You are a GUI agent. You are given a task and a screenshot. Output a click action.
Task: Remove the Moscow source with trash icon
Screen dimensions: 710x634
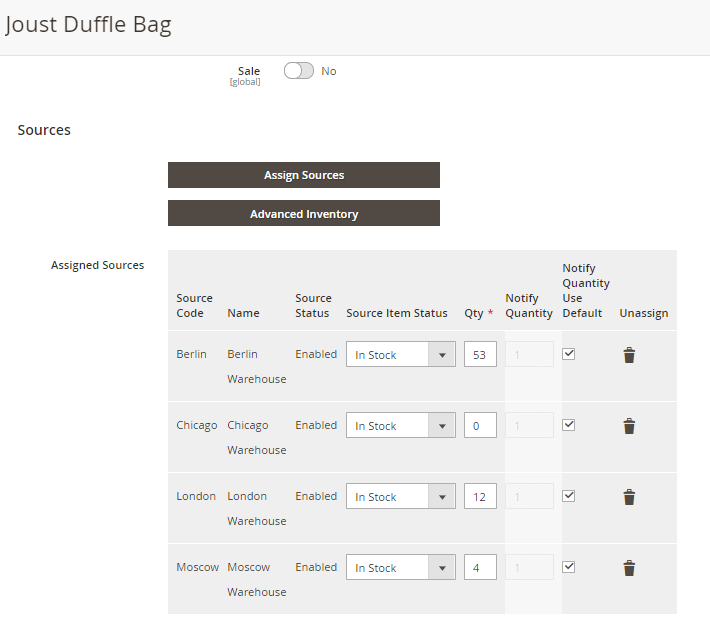pos(629,568)
